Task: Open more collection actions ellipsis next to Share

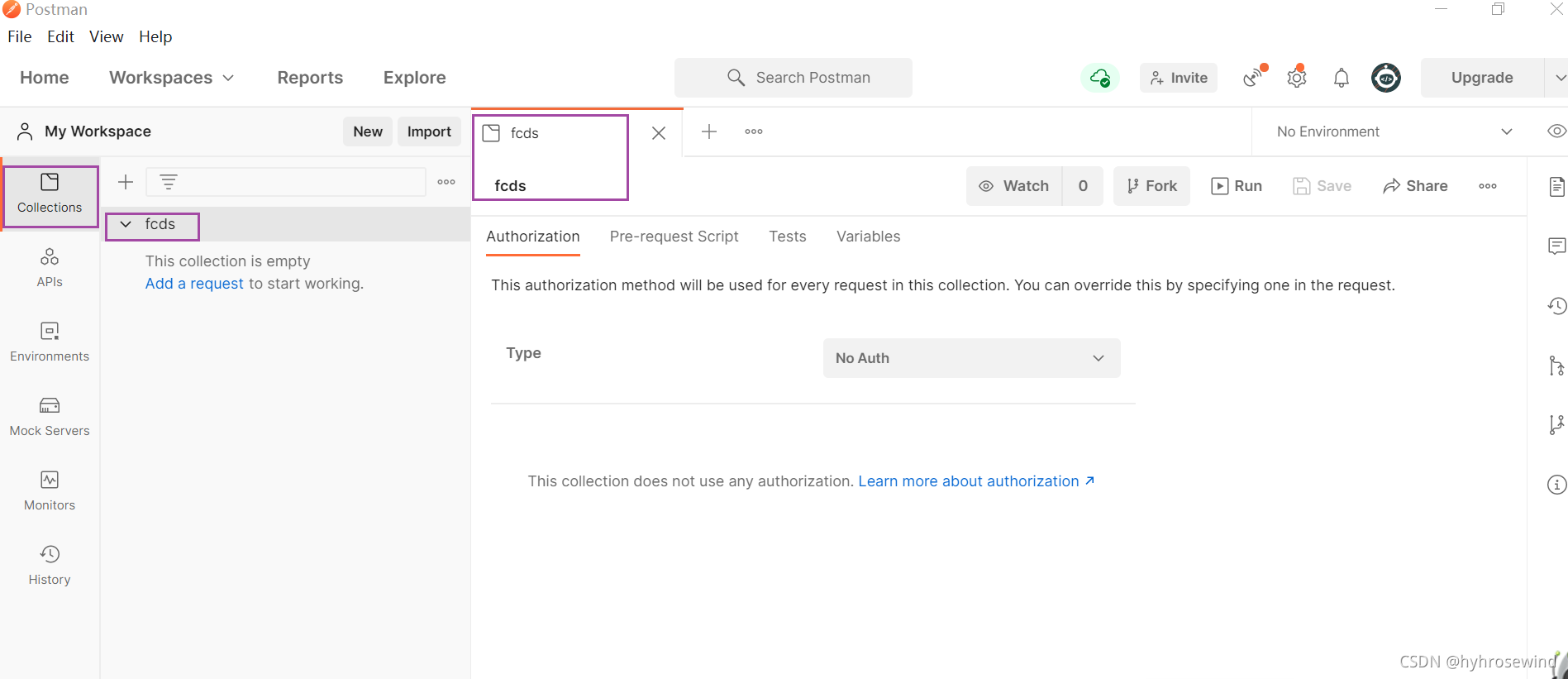Action: point(1488,186)
